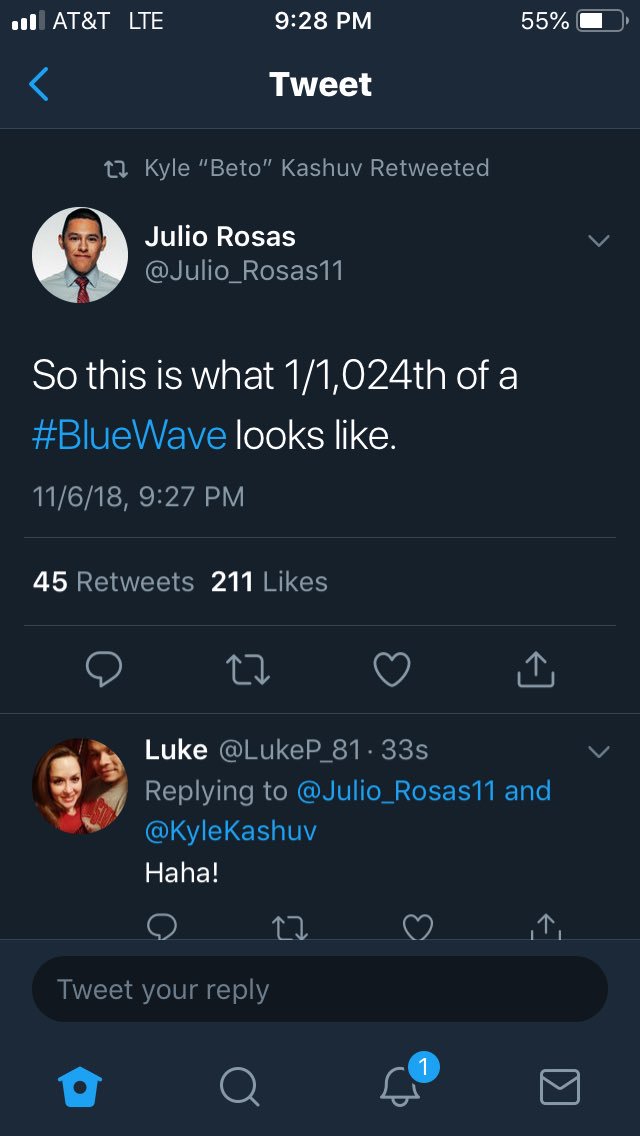Like the main tweet with the heart icon

click(x=392, y=669)
